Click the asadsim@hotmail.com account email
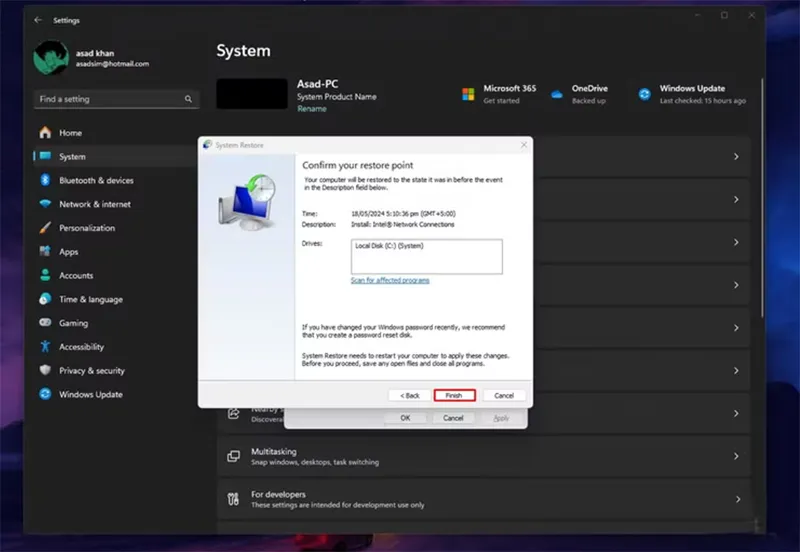 tap(112, 64)
